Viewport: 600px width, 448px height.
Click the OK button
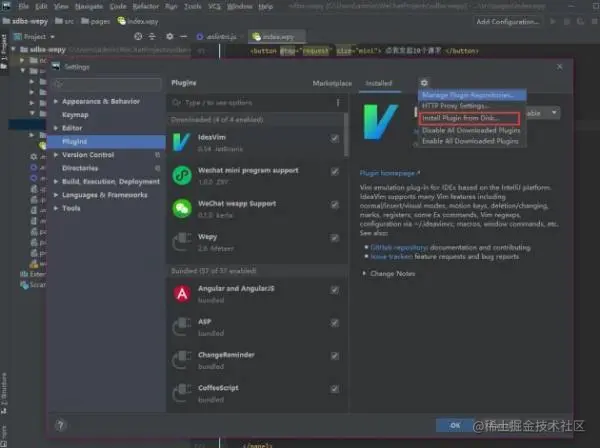(455, 425)
